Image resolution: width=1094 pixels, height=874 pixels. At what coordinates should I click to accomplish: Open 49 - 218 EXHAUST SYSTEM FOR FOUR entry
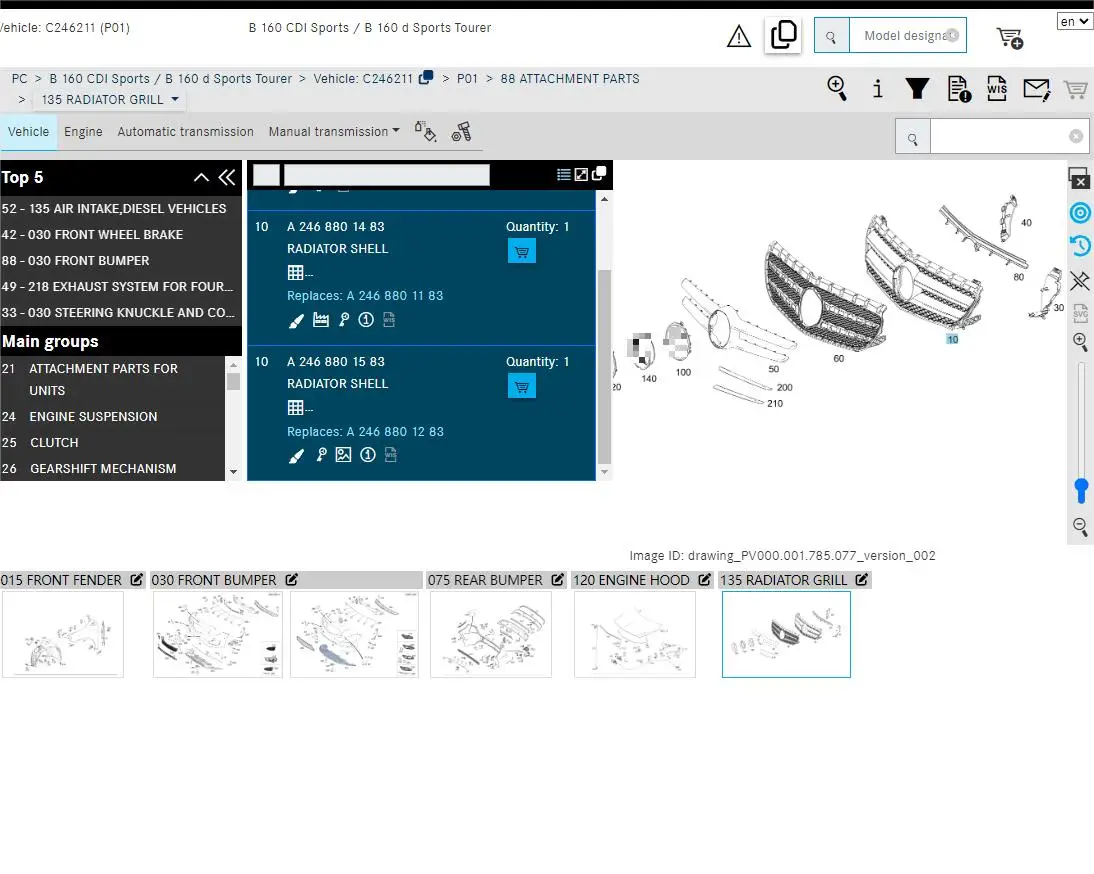click(117, 287)
